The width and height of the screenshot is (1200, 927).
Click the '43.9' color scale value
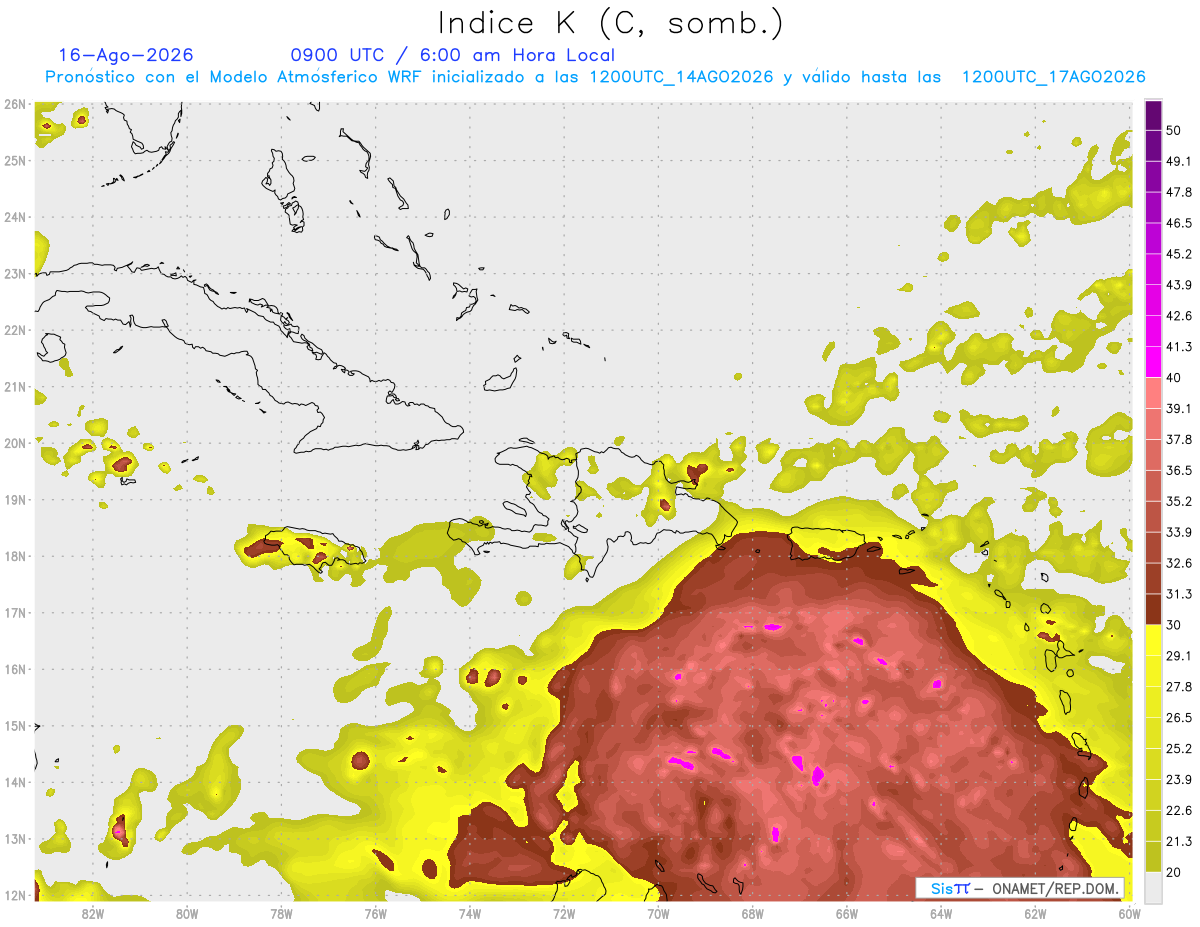pyautogui.click(x=1178, y=286)
